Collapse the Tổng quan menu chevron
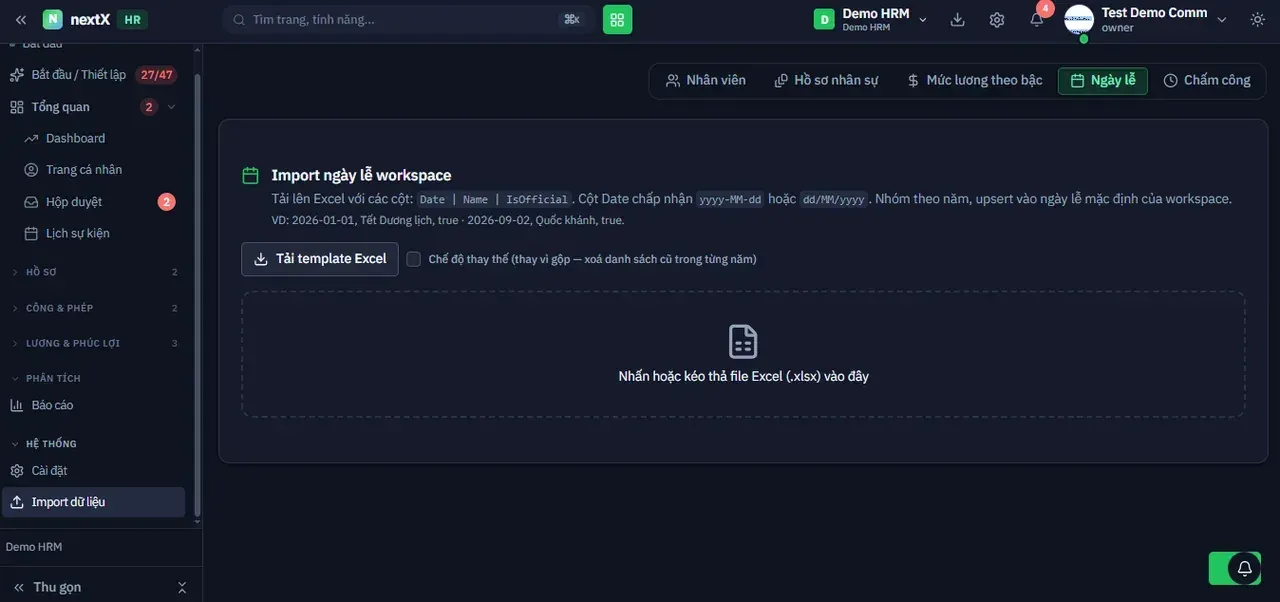The image size is (1280, 602). [x=171, y=107]
